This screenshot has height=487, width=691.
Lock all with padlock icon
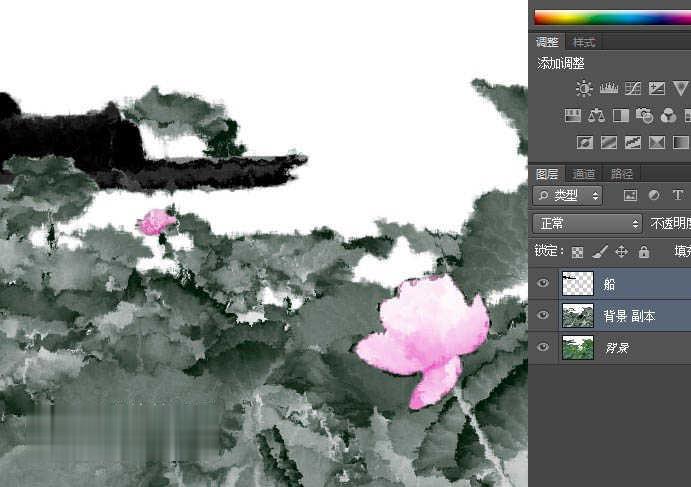point(644,252)
